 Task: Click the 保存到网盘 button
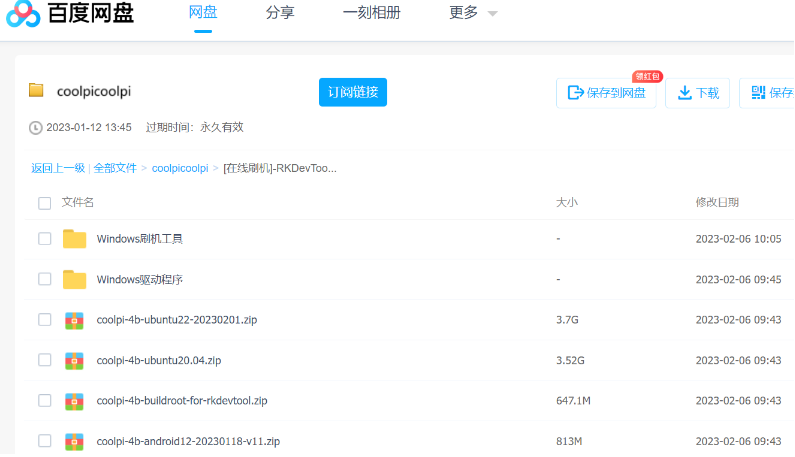tap(606, 93)
